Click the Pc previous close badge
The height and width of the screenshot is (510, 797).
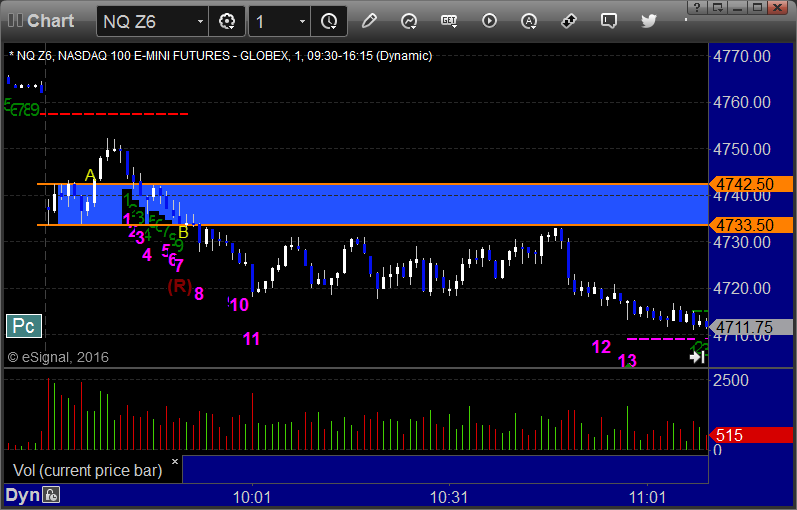click(x=24, y=326)
